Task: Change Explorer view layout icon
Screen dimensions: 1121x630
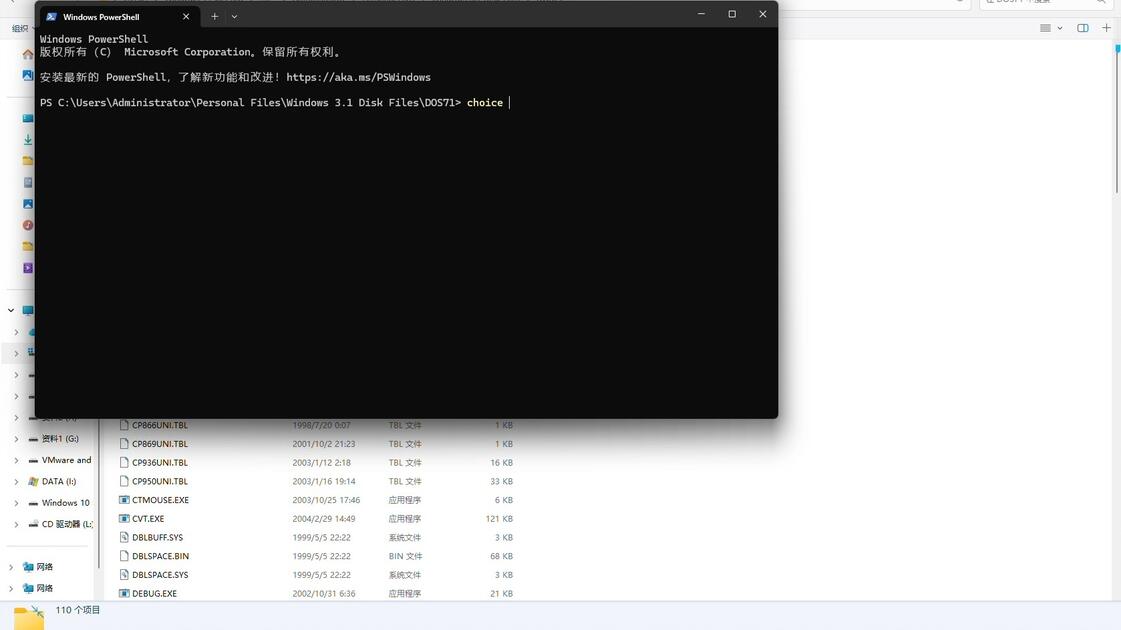Action: pyautogui.click(x=1045, y=28)
